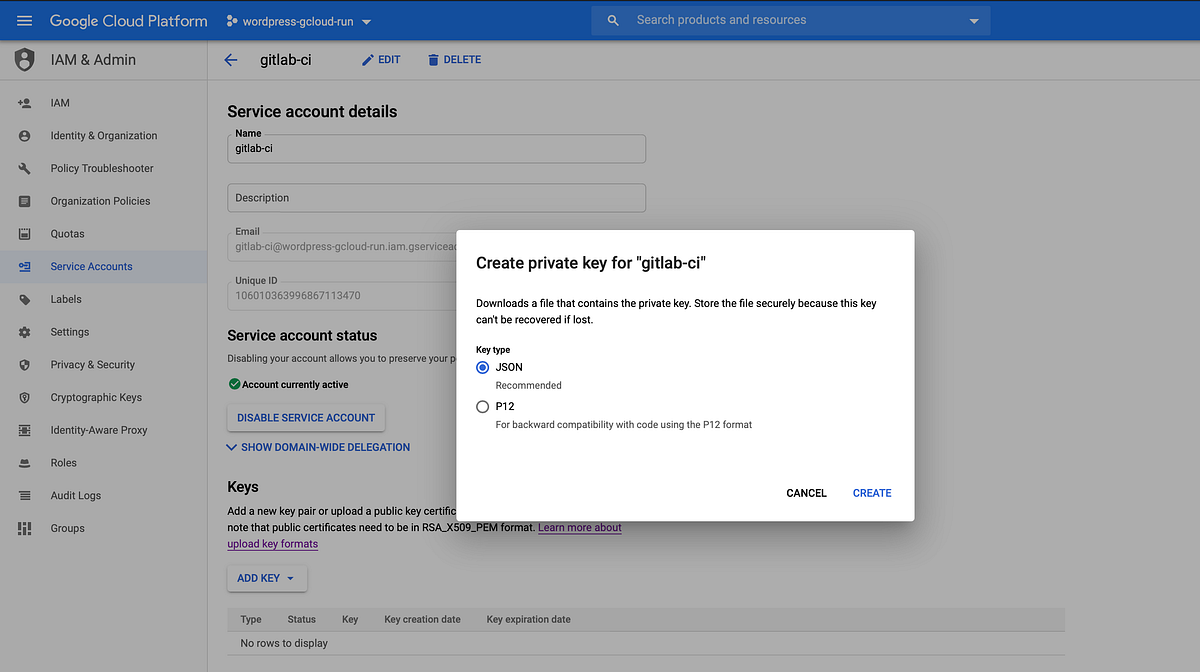Click CREATE in the private key dialog
The width and height of the screenshot is (1200, 672).
[872, 493]
